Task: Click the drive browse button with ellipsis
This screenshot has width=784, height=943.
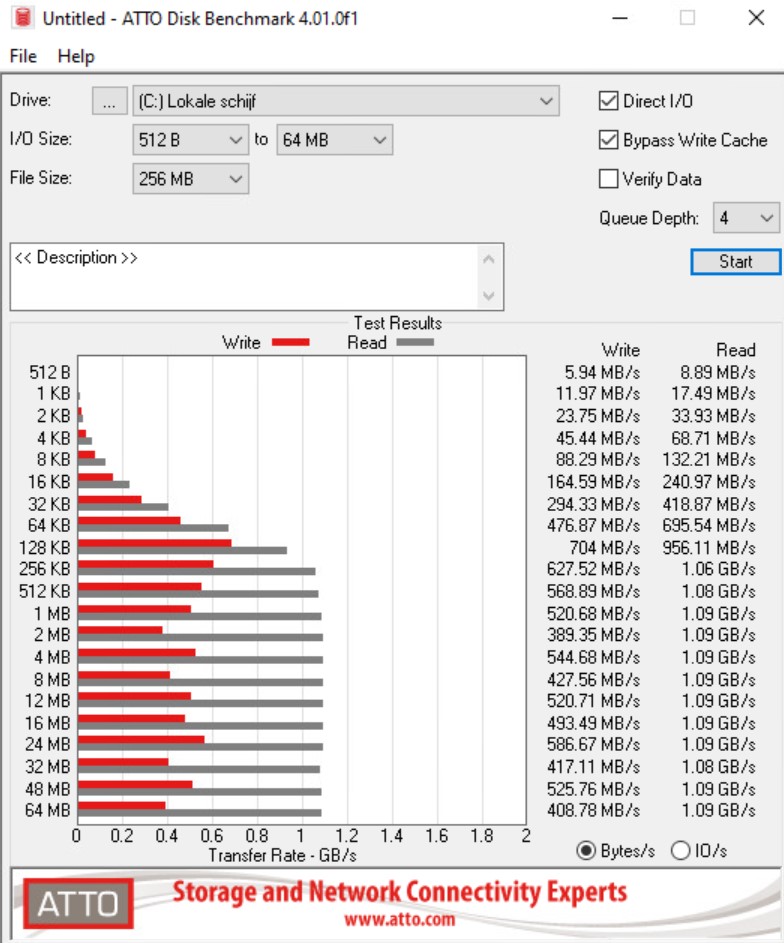Action: pyautogui.click(x=109, y=100)
